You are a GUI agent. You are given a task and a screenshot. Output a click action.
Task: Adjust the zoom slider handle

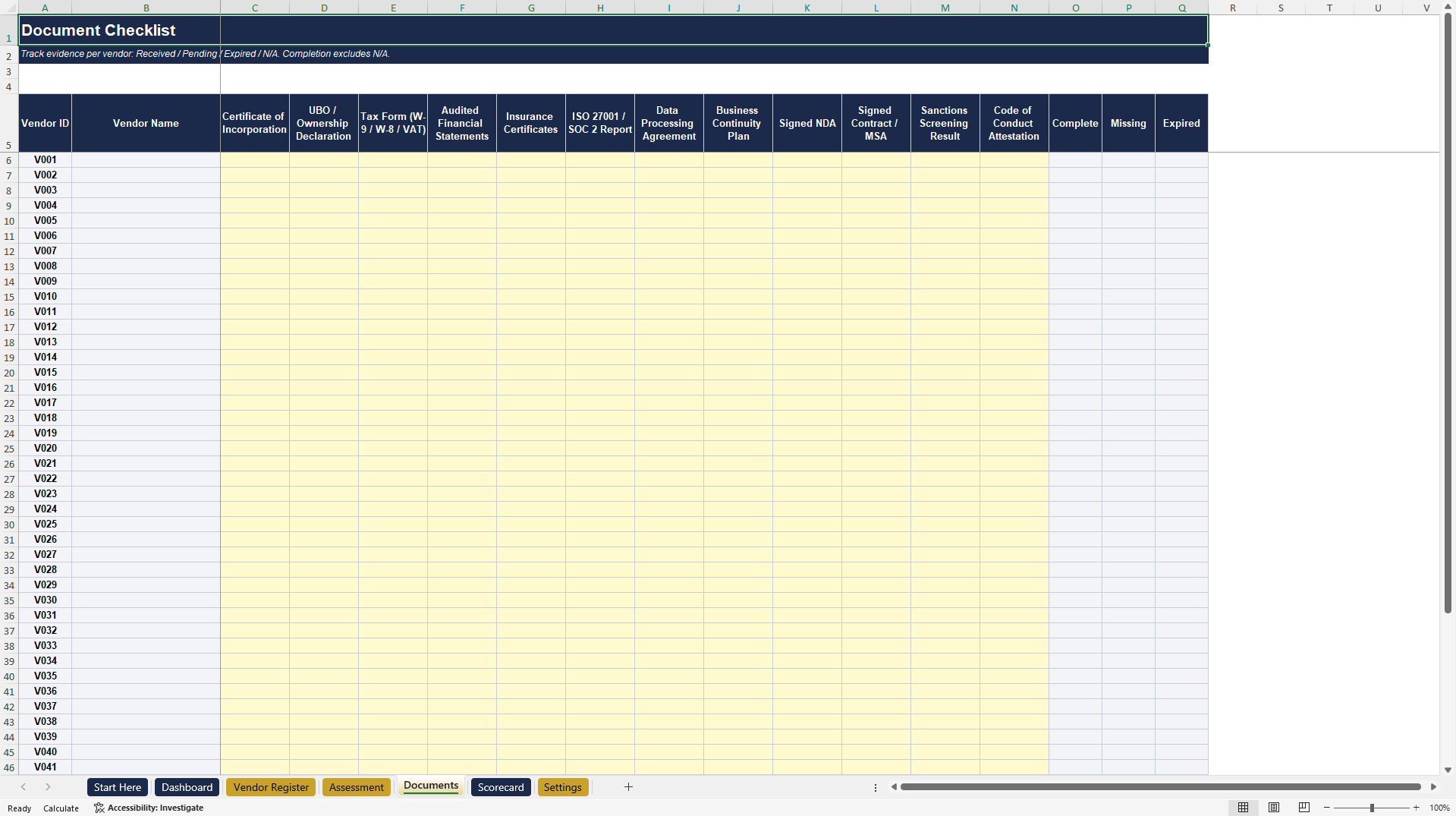coord(1372,808)
